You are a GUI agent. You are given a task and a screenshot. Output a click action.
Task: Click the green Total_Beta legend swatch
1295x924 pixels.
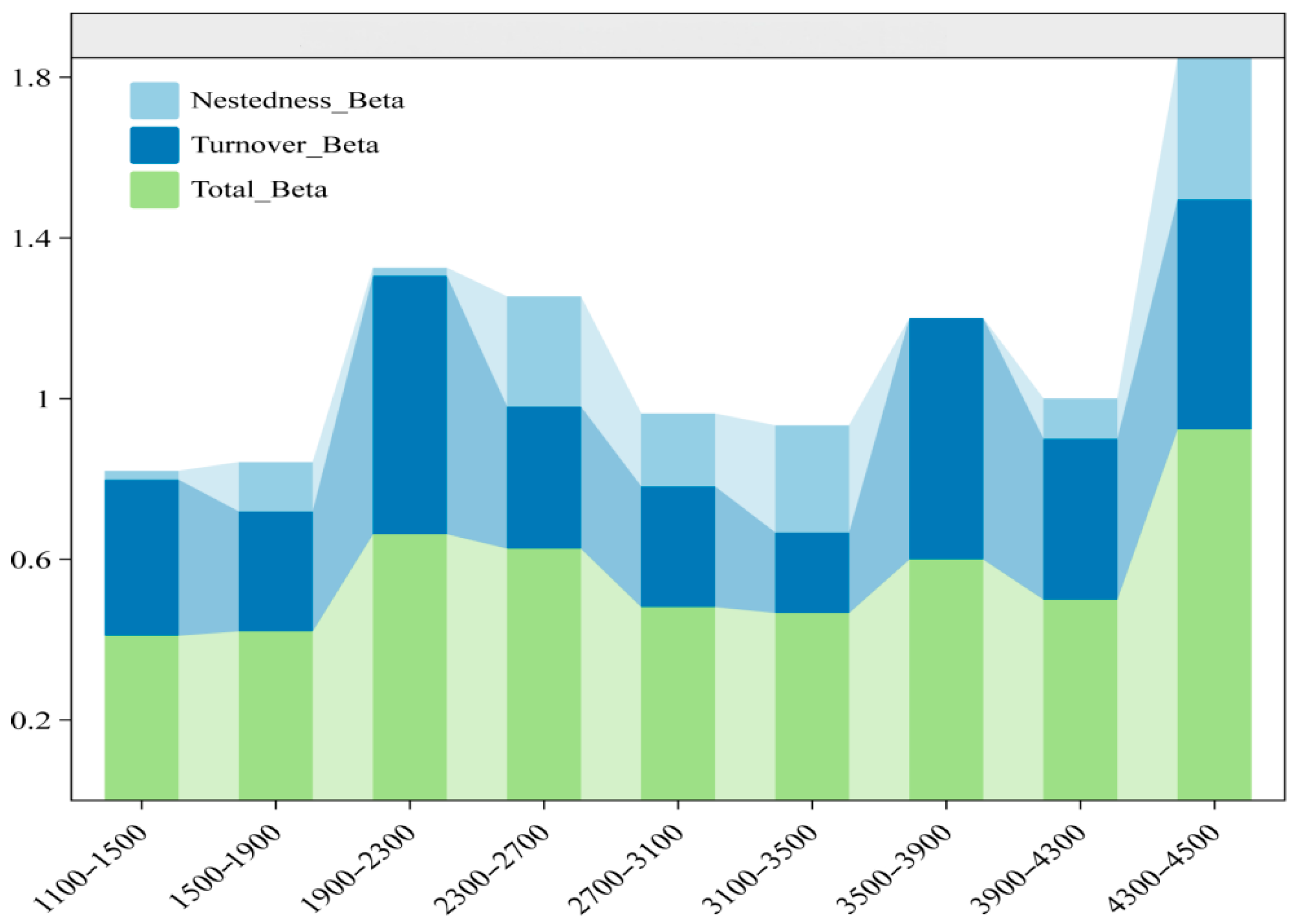[154, 190]
